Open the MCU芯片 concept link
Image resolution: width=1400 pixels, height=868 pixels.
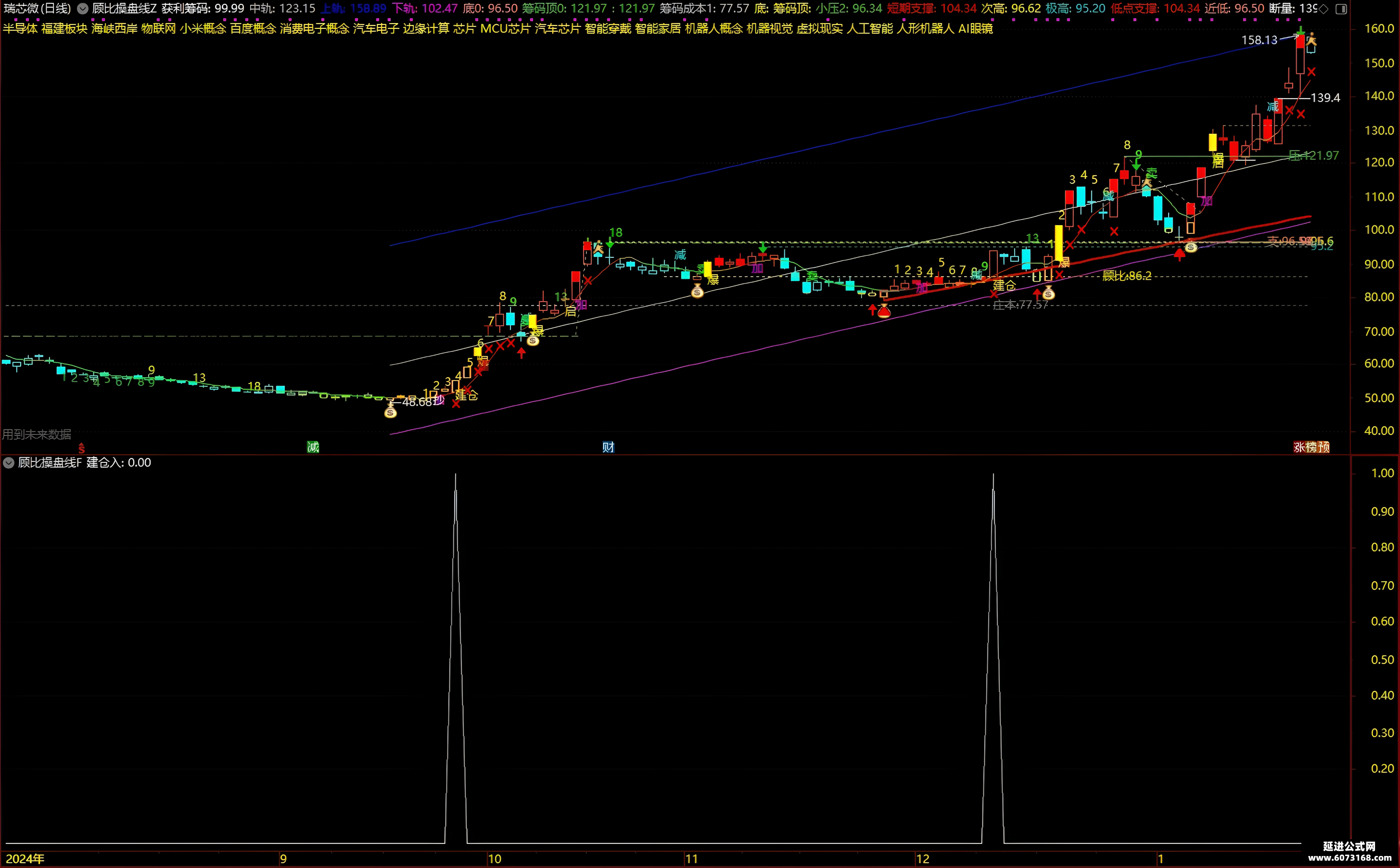coord(505,28)
